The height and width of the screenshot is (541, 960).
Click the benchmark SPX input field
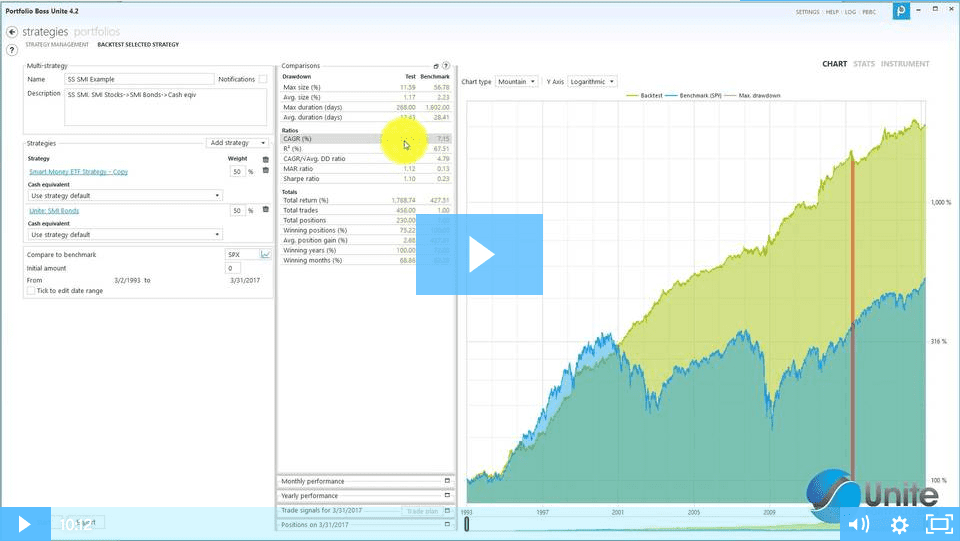[242, 254]
